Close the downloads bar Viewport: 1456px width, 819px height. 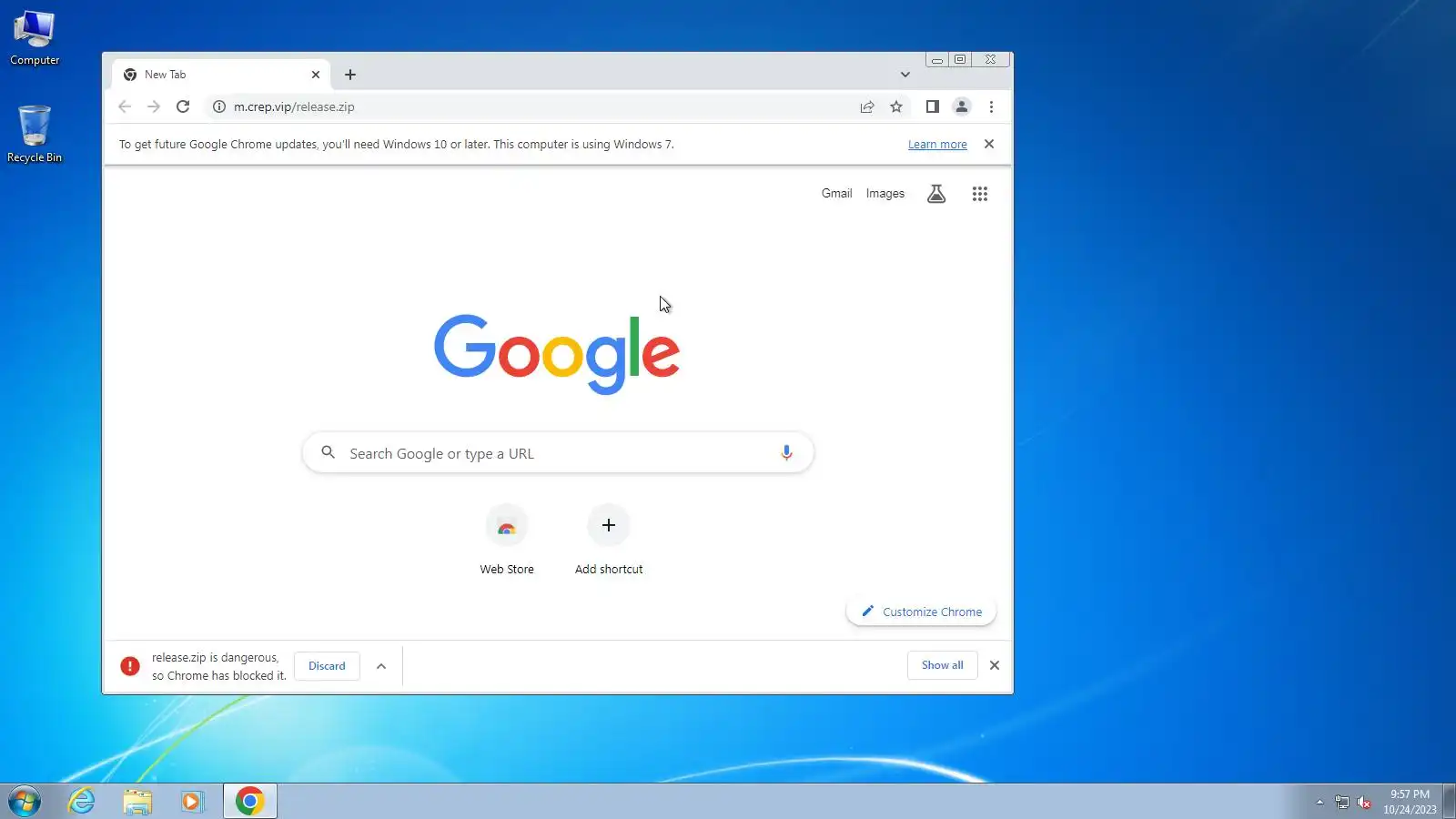[995, 665]
